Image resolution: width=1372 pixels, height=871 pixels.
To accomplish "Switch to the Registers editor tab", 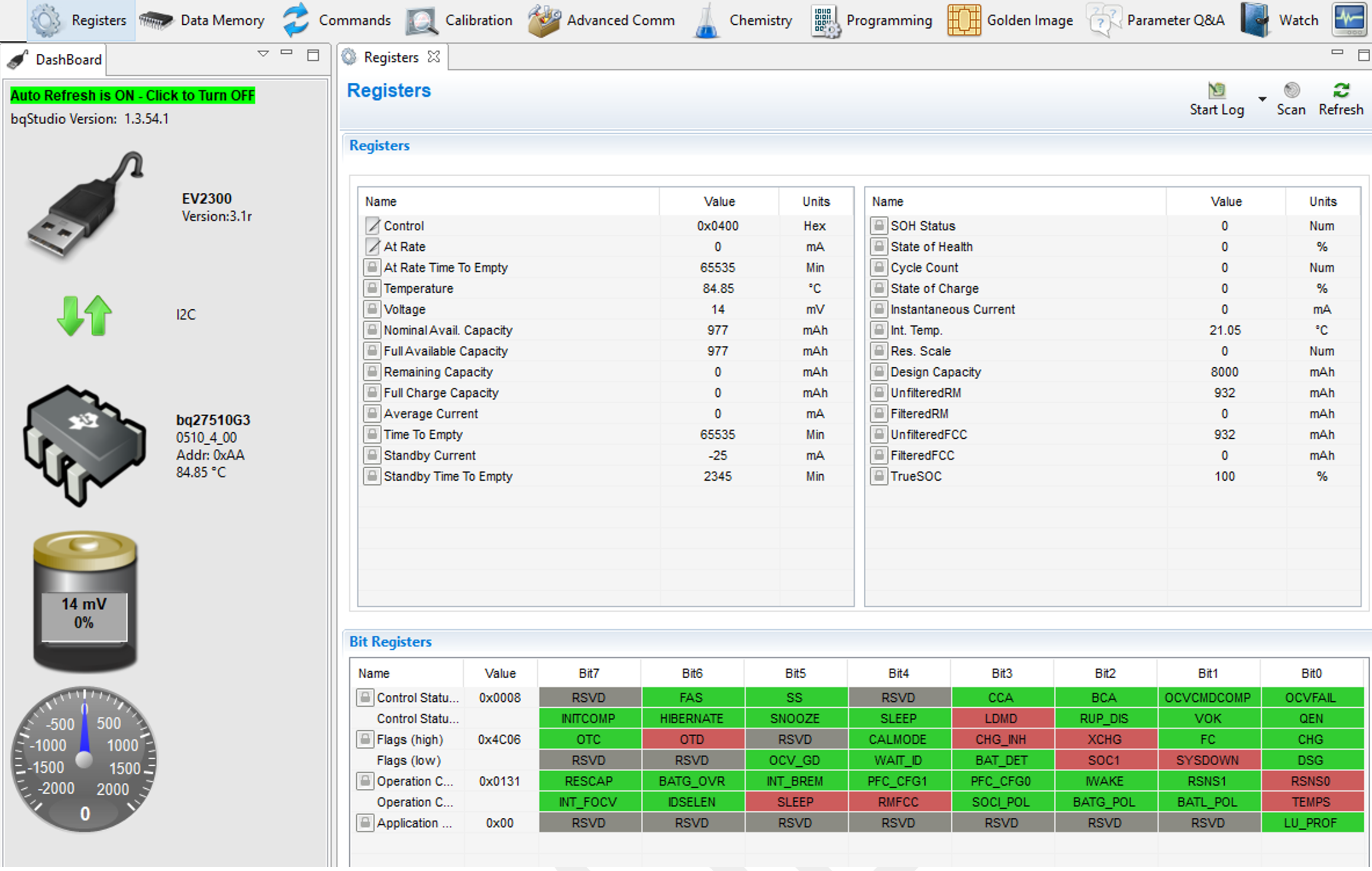I will tap(391, 57).
